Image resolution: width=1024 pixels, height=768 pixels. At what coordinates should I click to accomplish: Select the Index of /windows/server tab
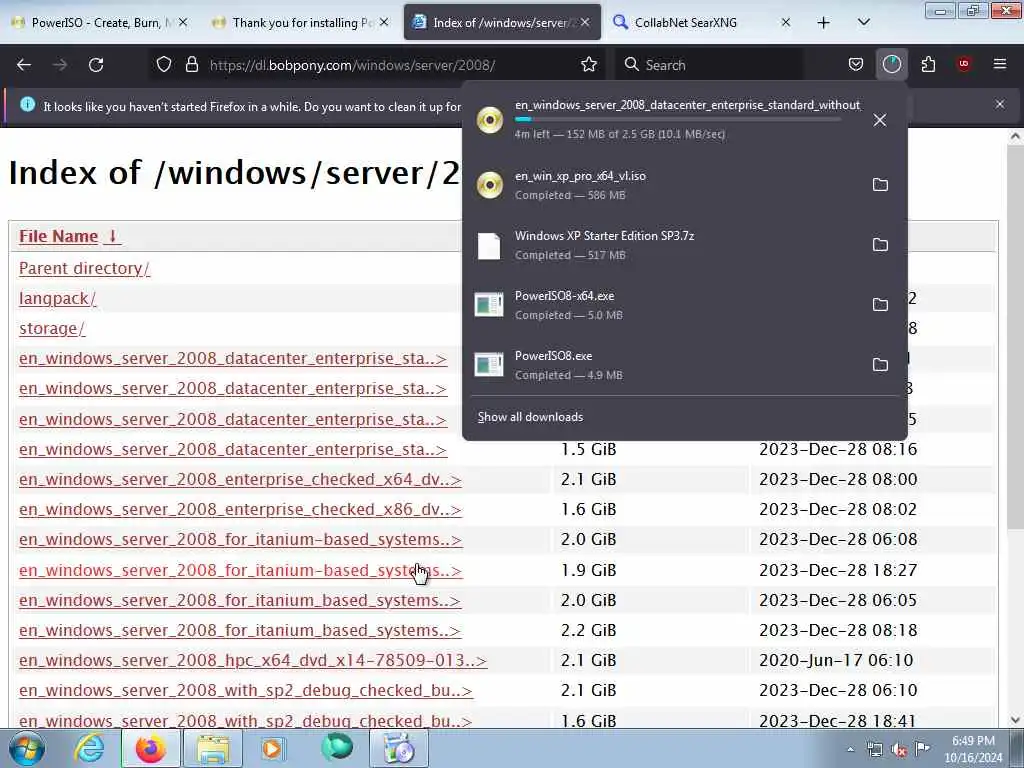coord(502,23)
